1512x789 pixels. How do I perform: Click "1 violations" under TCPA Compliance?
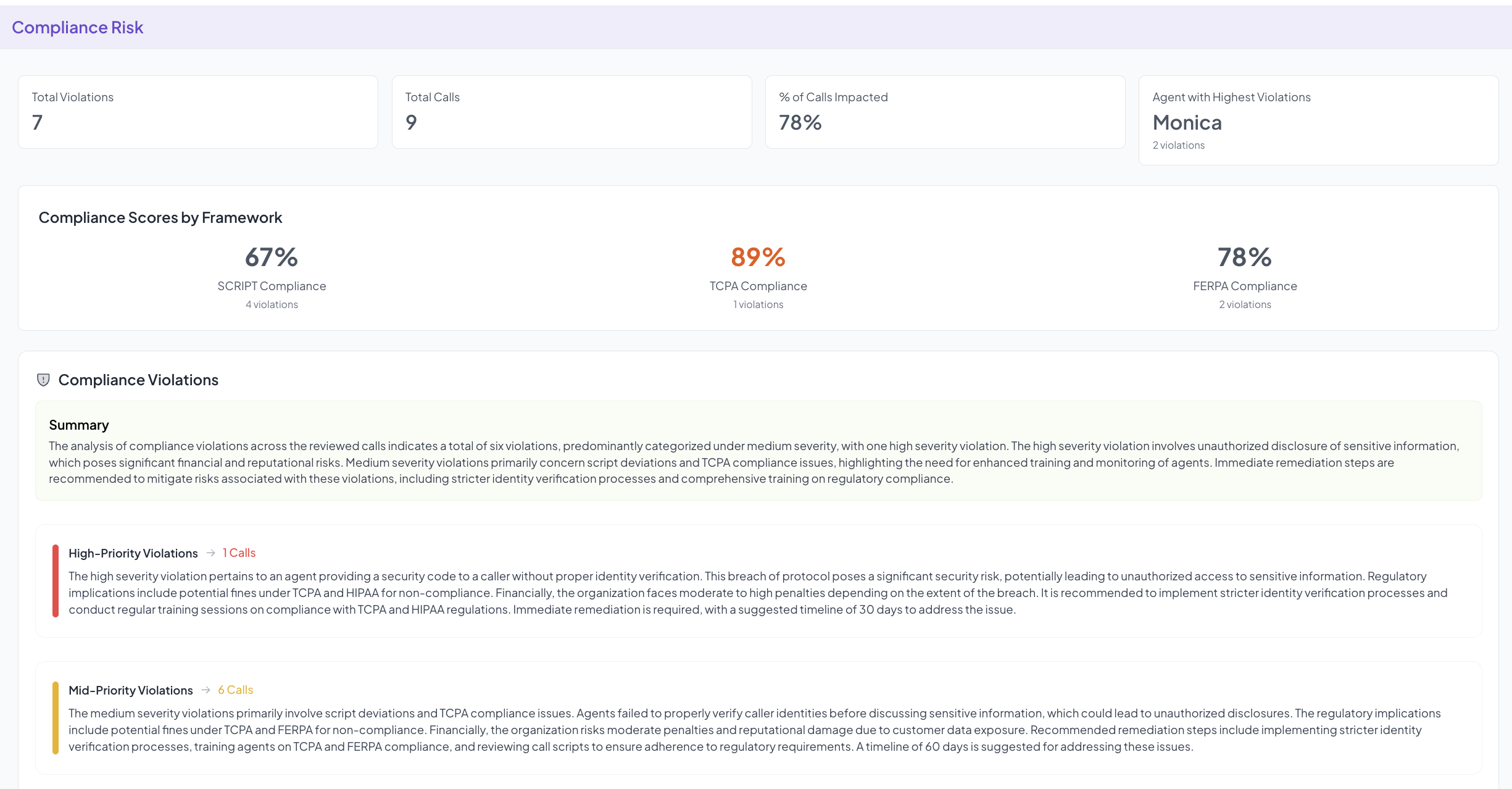coord(758,304)
